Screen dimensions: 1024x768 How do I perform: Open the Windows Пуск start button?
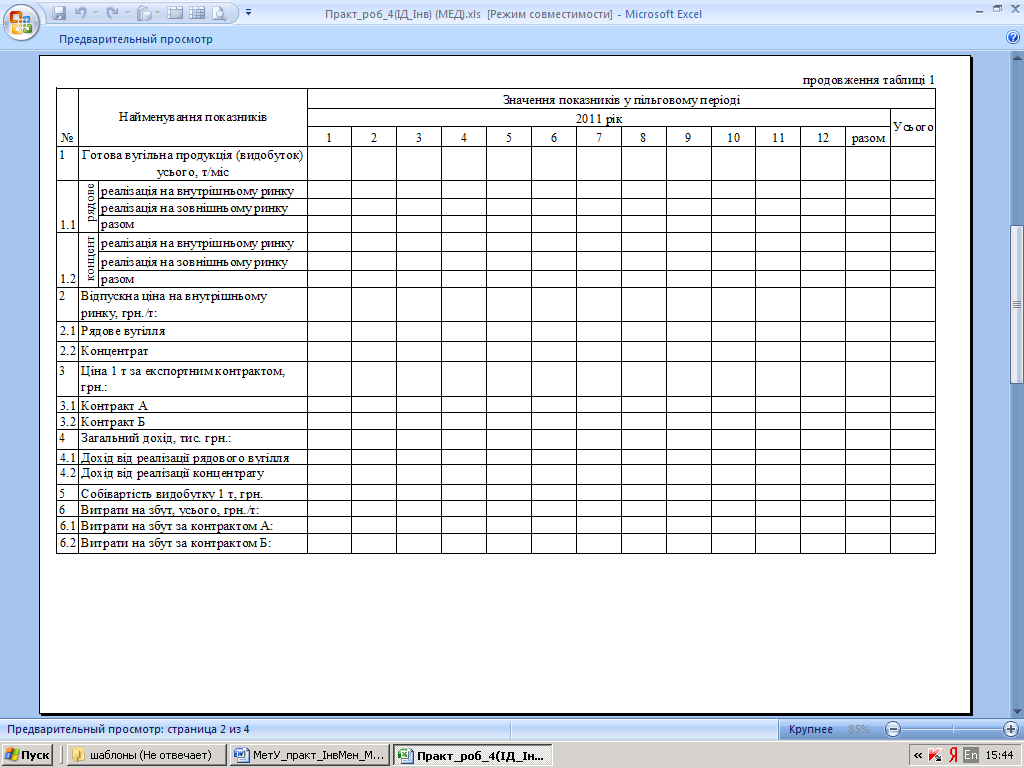27,755
